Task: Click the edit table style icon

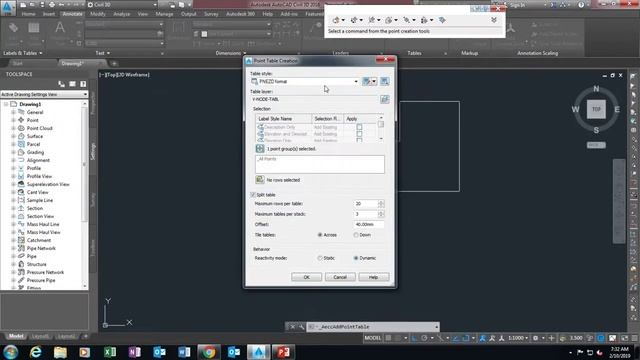Action: [x=367, y=81]
